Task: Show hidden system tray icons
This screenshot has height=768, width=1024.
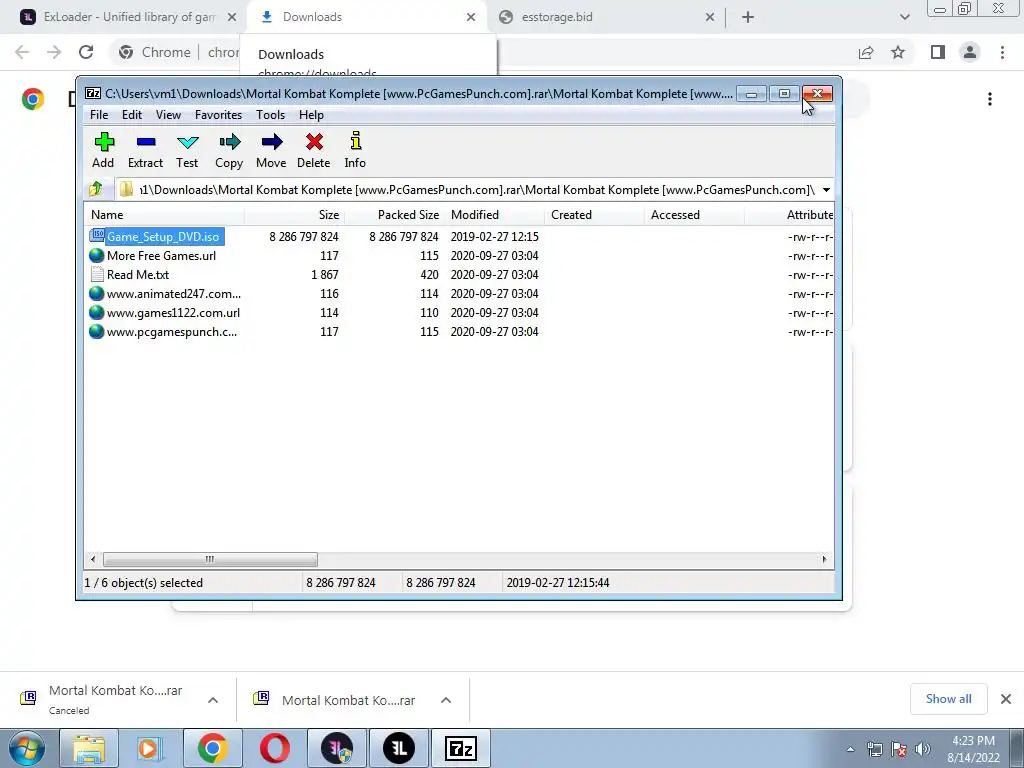Action: 850,749
